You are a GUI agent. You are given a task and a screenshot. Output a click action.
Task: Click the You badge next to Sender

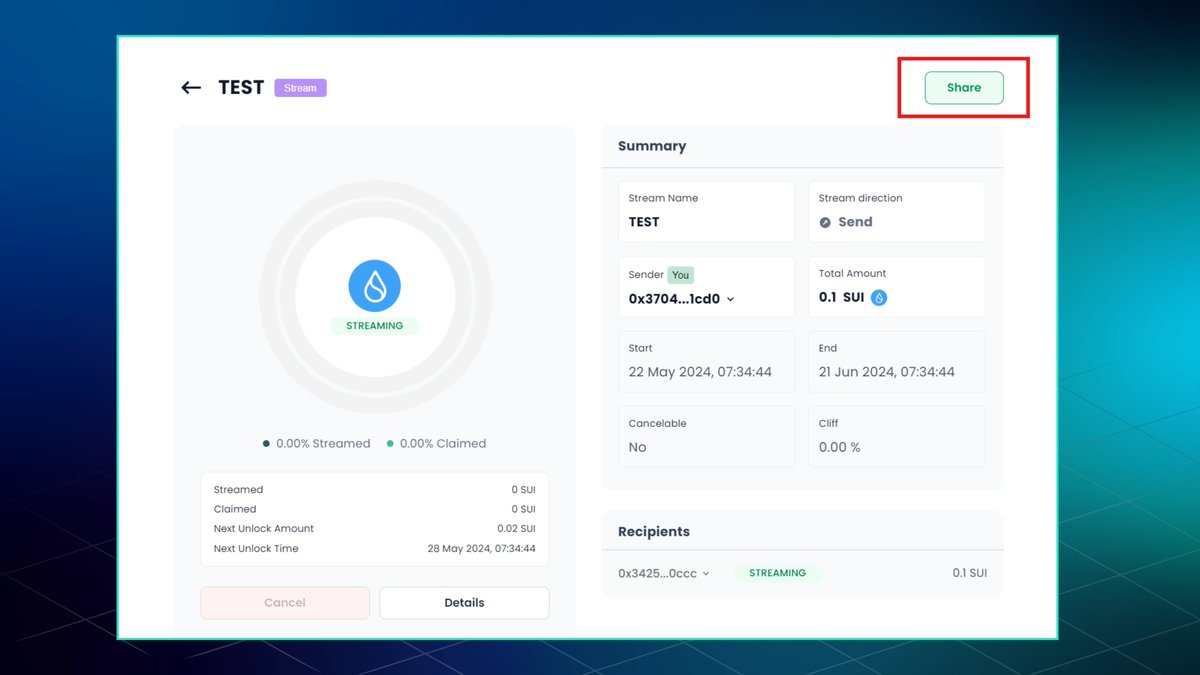click(x=681, y=275)
